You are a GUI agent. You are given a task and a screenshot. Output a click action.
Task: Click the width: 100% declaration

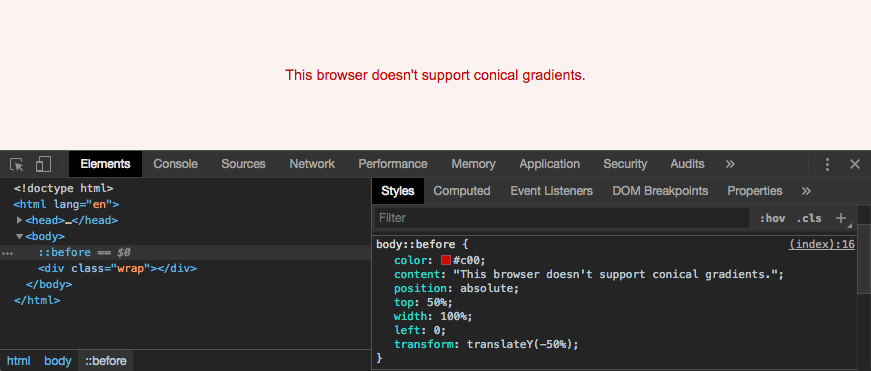pyautogui.click(x=433, y=317)
